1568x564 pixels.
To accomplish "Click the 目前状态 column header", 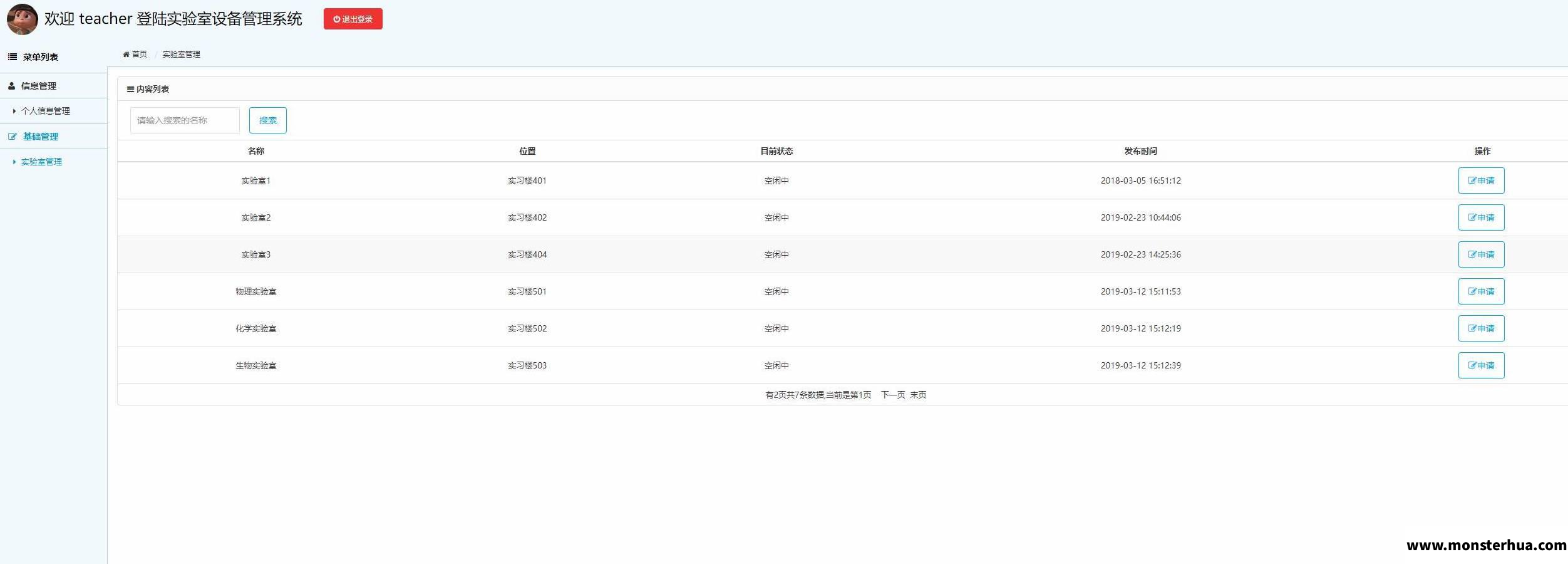I will [x=776, y=151].
